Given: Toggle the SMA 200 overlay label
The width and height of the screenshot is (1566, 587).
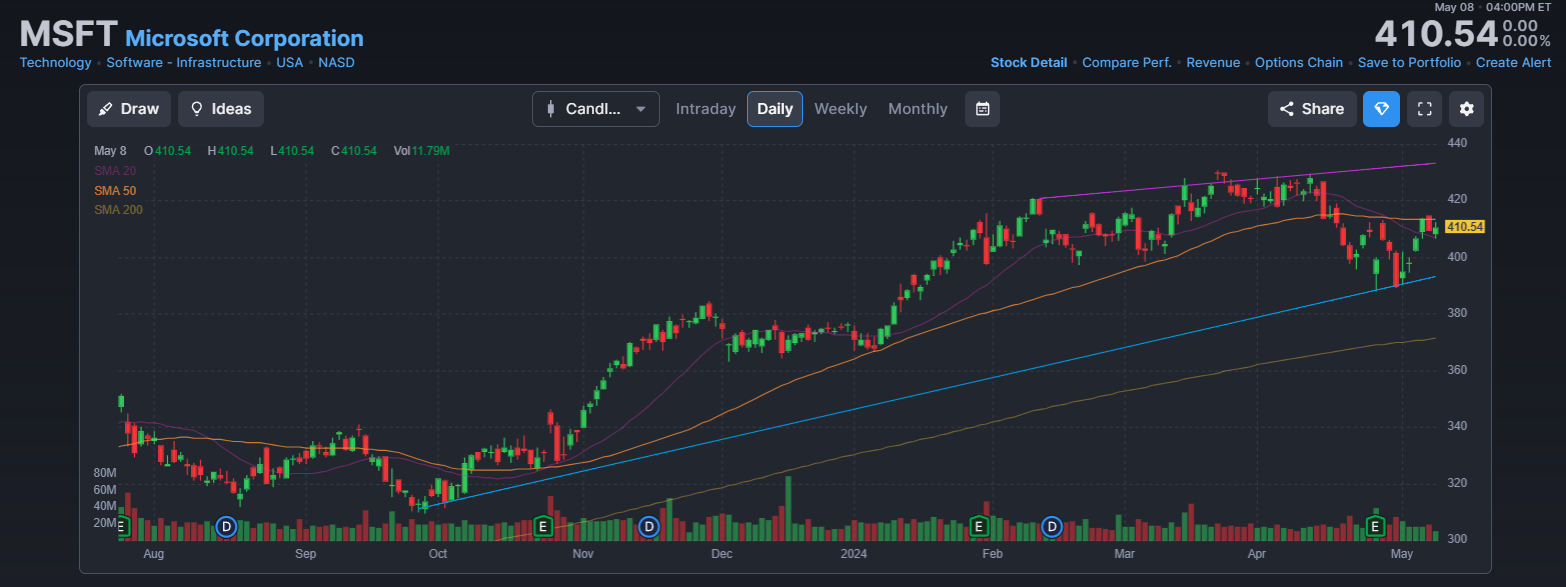Looking at the screenshot, I should 118,210.
